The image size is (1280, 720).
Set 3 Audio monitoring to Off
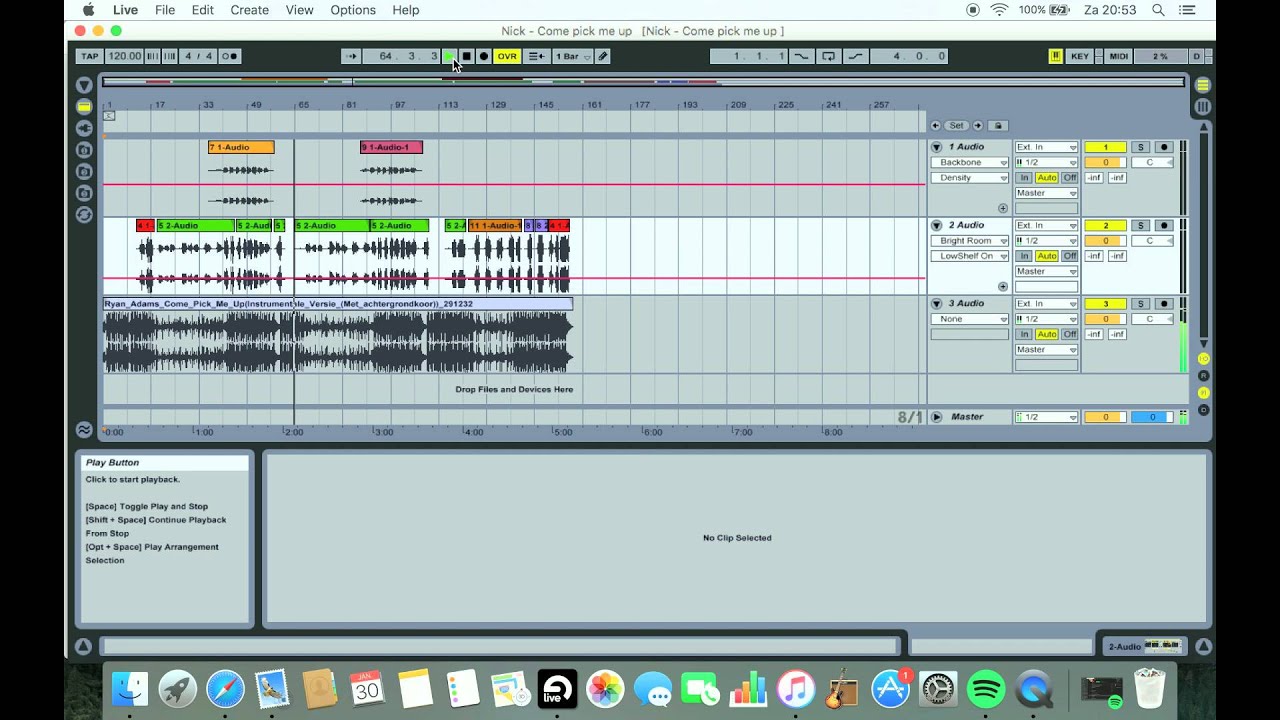tap(1070, 334)
